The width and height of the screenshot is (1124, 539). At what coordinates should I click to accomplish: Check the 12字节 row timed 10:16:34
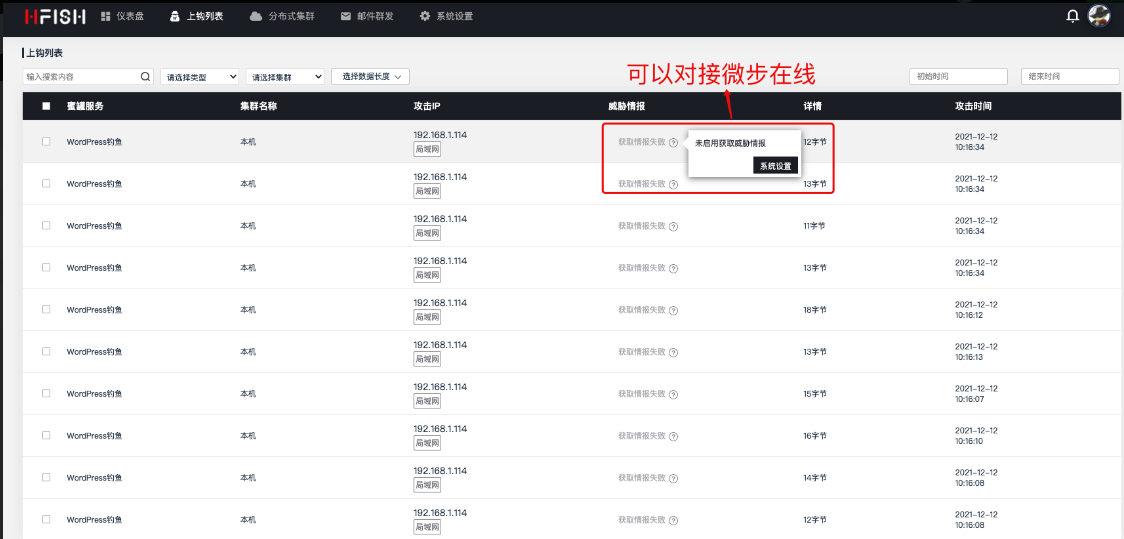click(x=46, y=141)
